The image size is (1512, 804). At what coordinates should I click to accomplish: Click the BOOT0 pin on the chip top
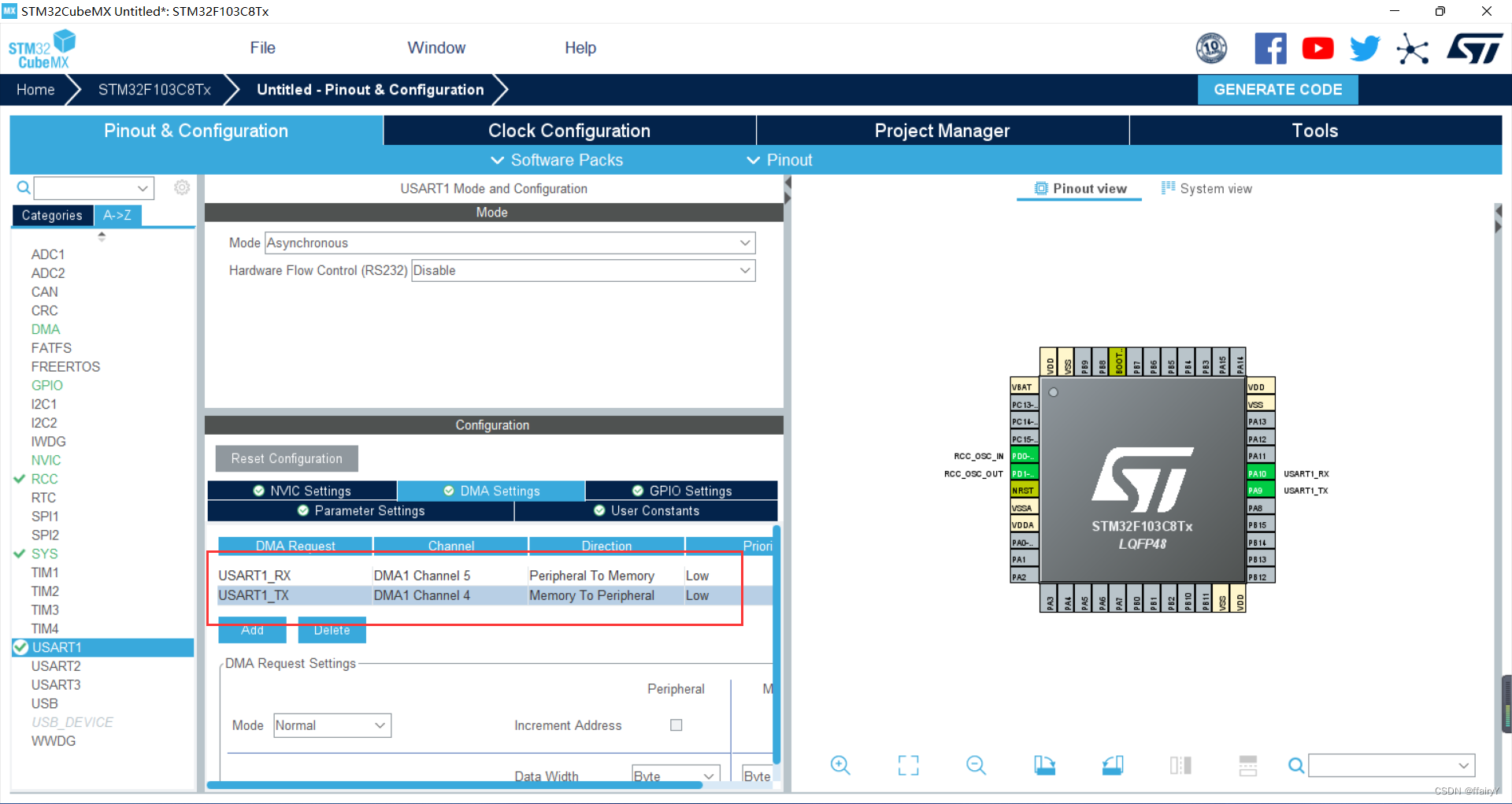tap(1118, 361)
